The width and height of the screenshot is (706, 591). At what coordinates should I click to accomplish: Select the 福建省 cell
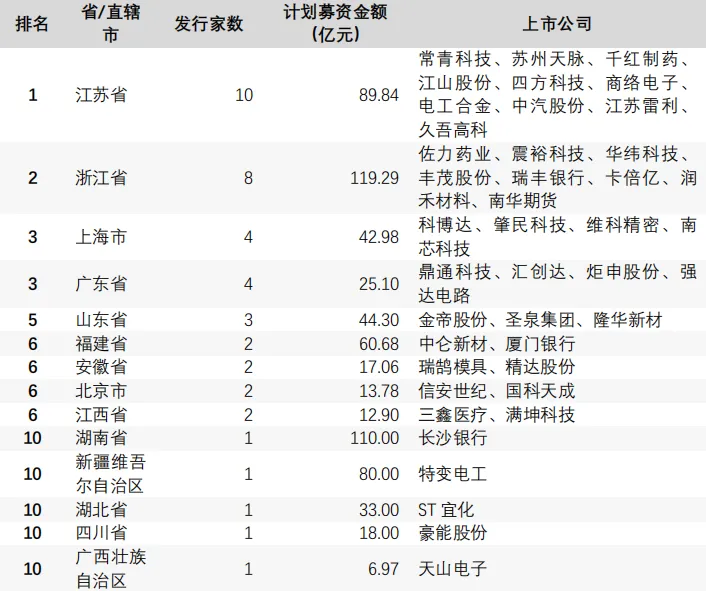click(101, 344)
